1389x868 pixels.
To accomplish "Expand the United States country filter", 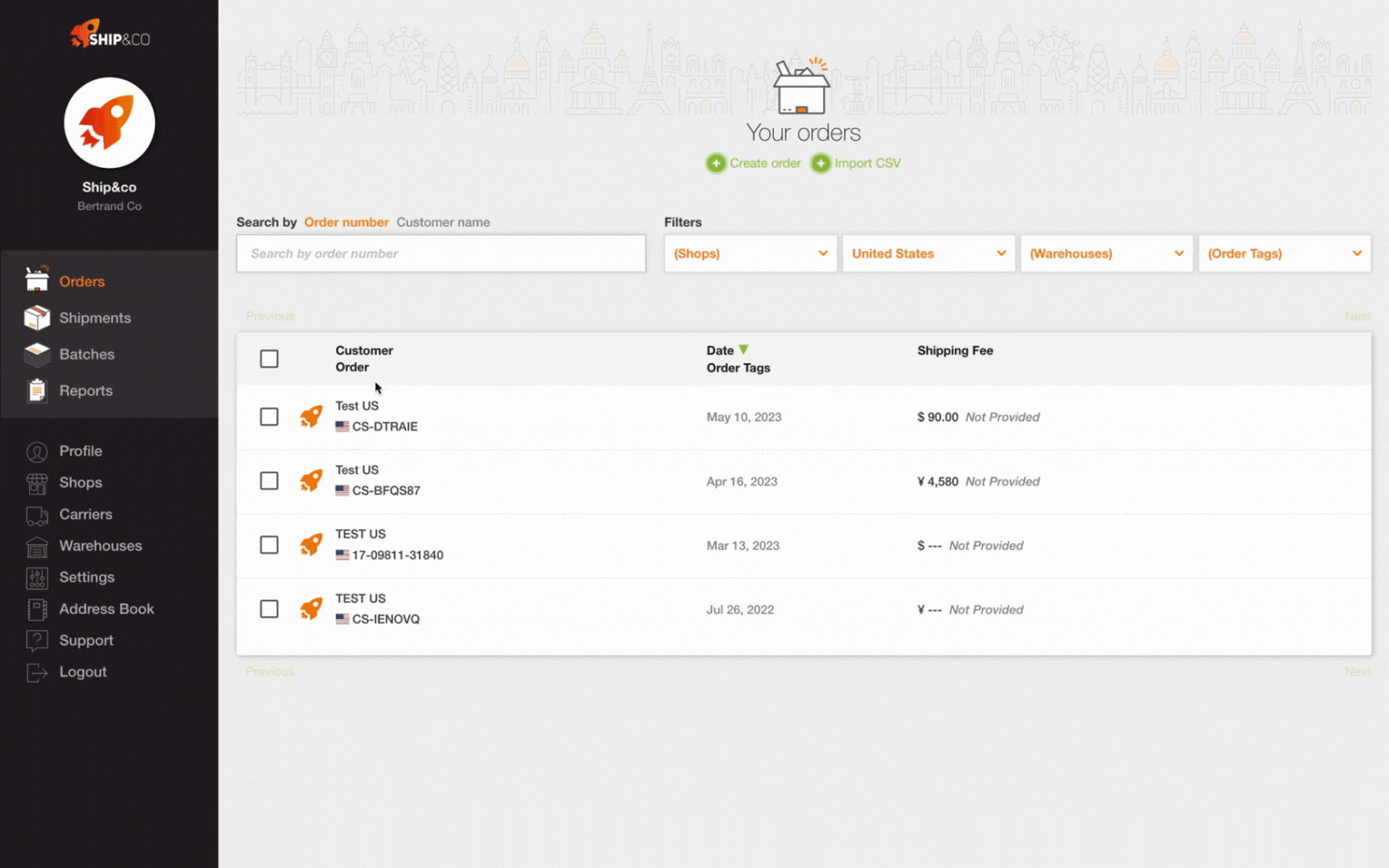I will [x=928, y=254].
